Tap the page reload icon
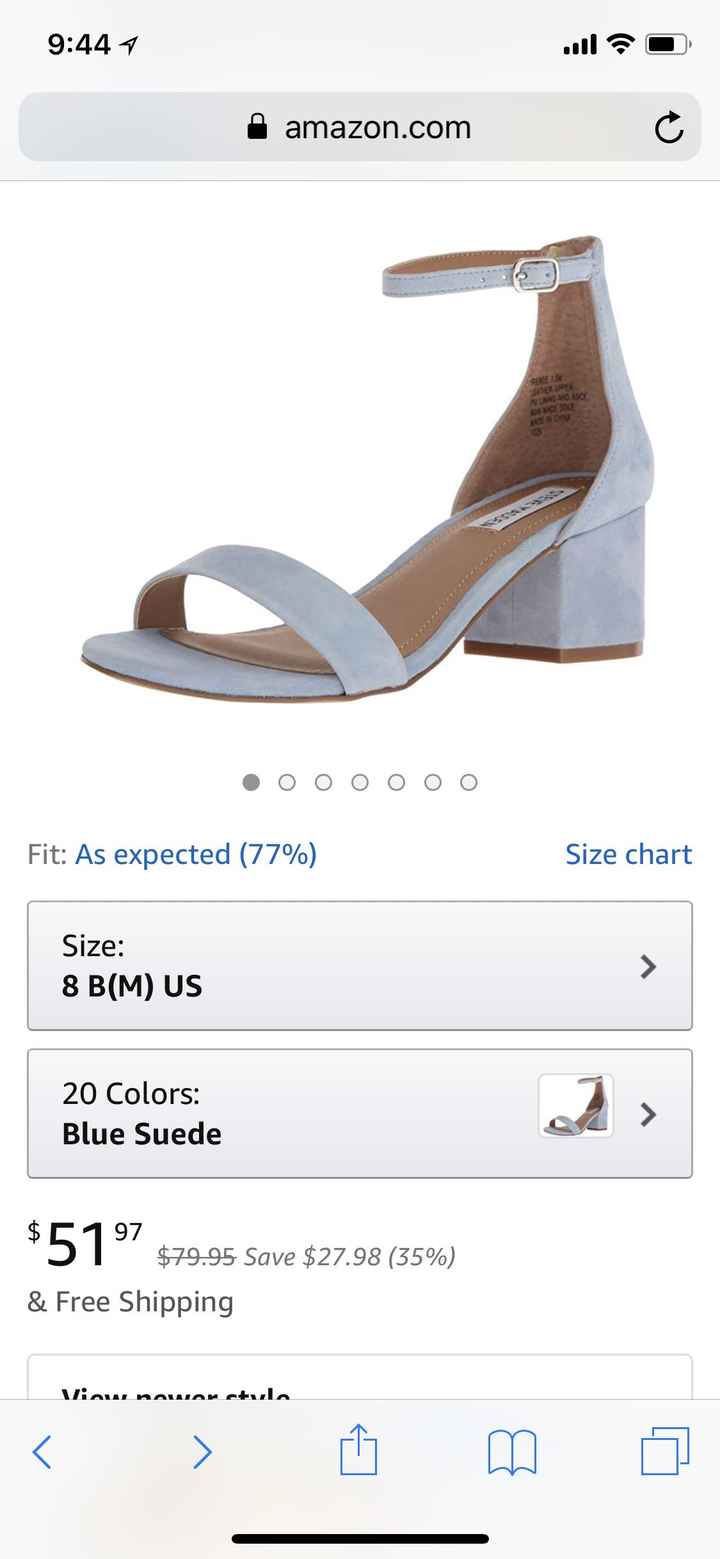Image resolution: width=720 pixels, height=1559 pixels. click(x=669, y=126)
